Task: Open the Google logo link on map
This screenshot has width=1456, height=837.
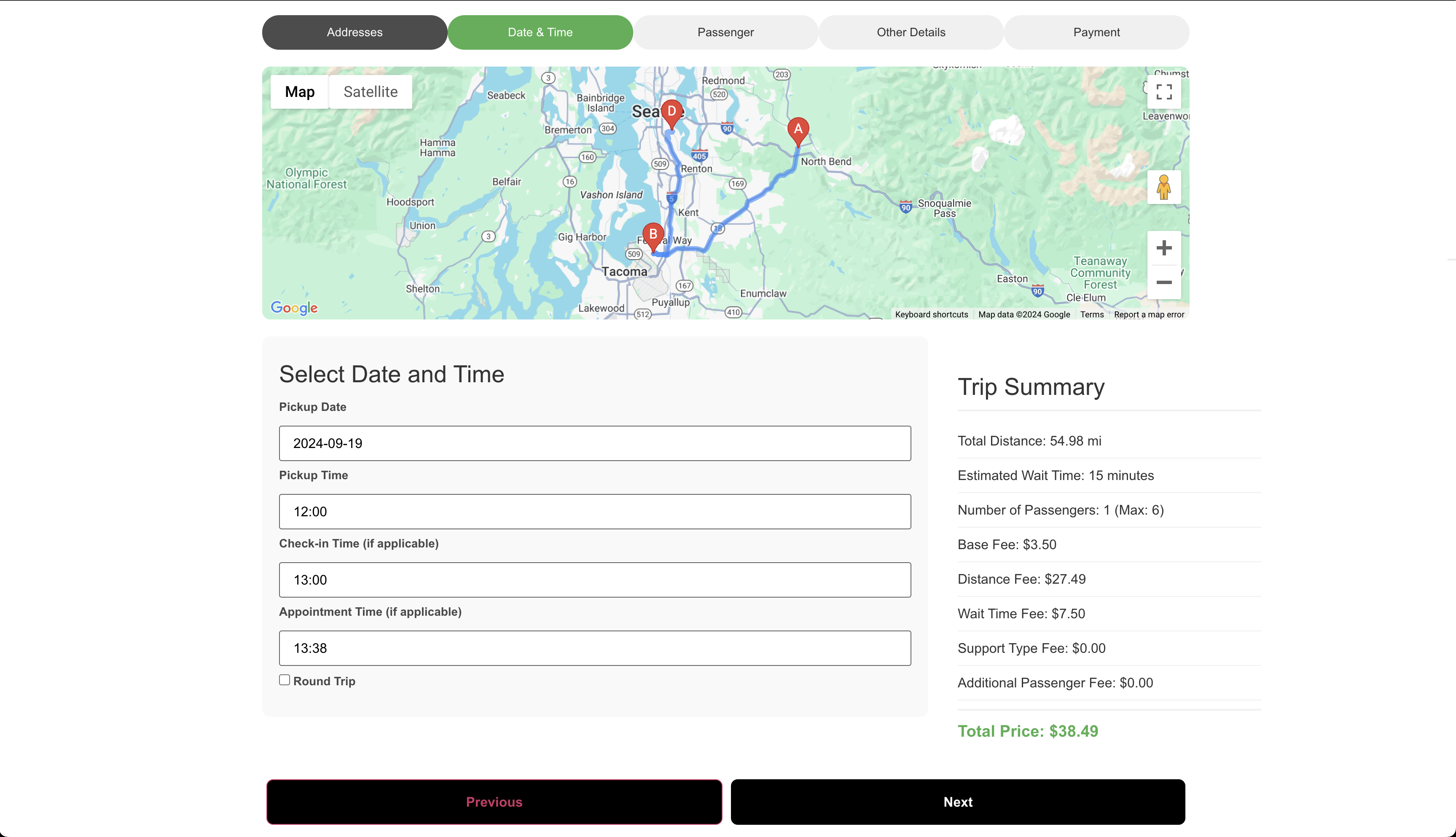Action: coord(294,308)
